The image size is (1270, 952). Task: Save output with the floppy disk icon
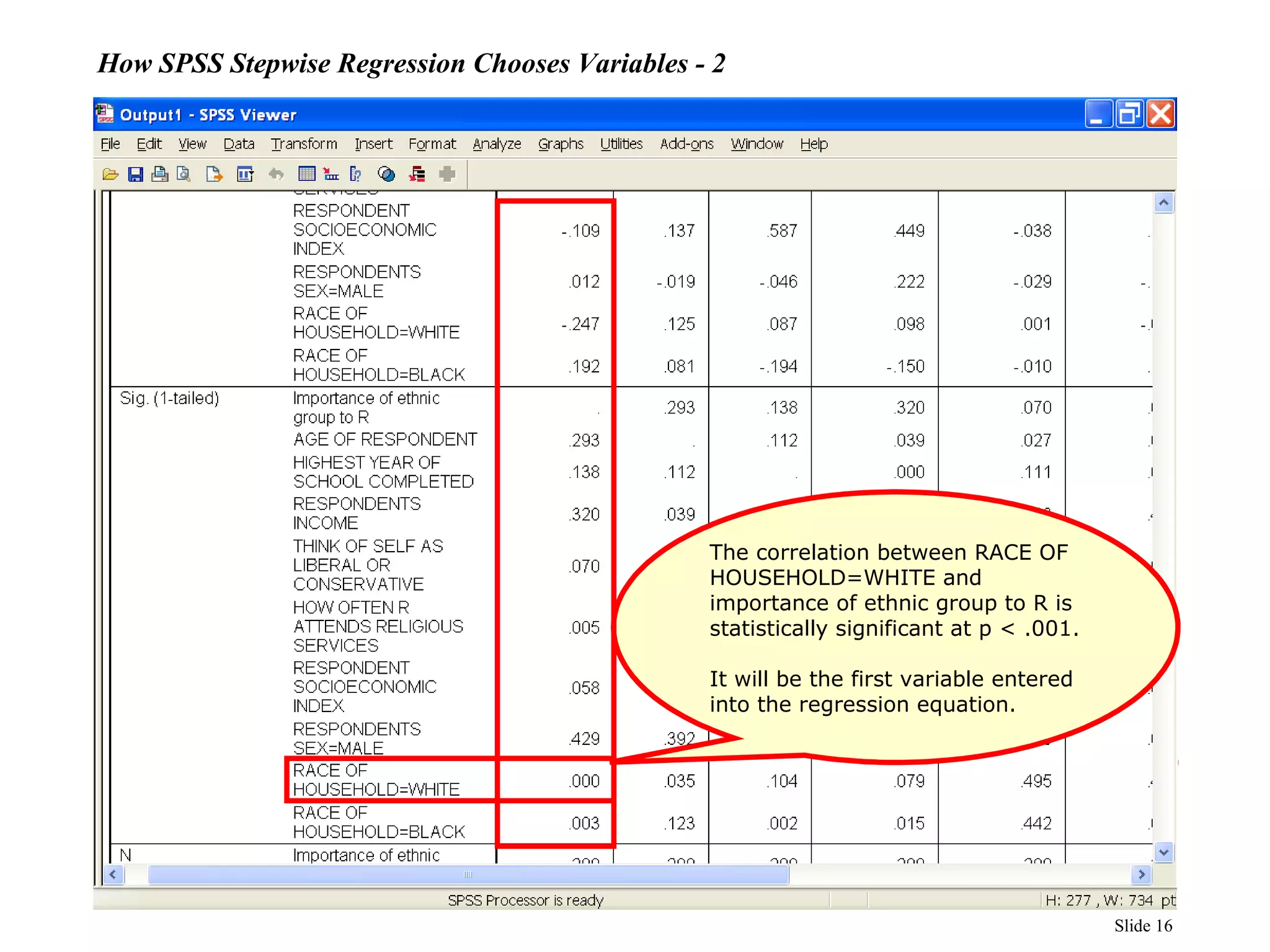(135, 174)
